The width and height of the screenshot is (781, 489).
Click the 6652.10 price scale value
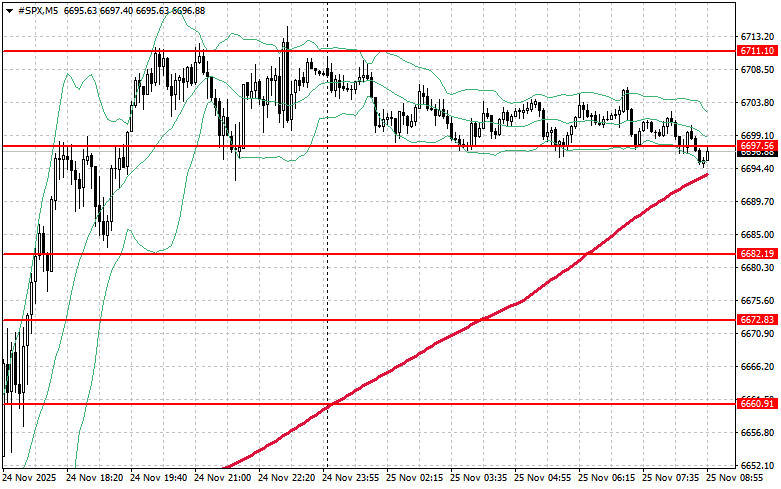click(757, 466)
